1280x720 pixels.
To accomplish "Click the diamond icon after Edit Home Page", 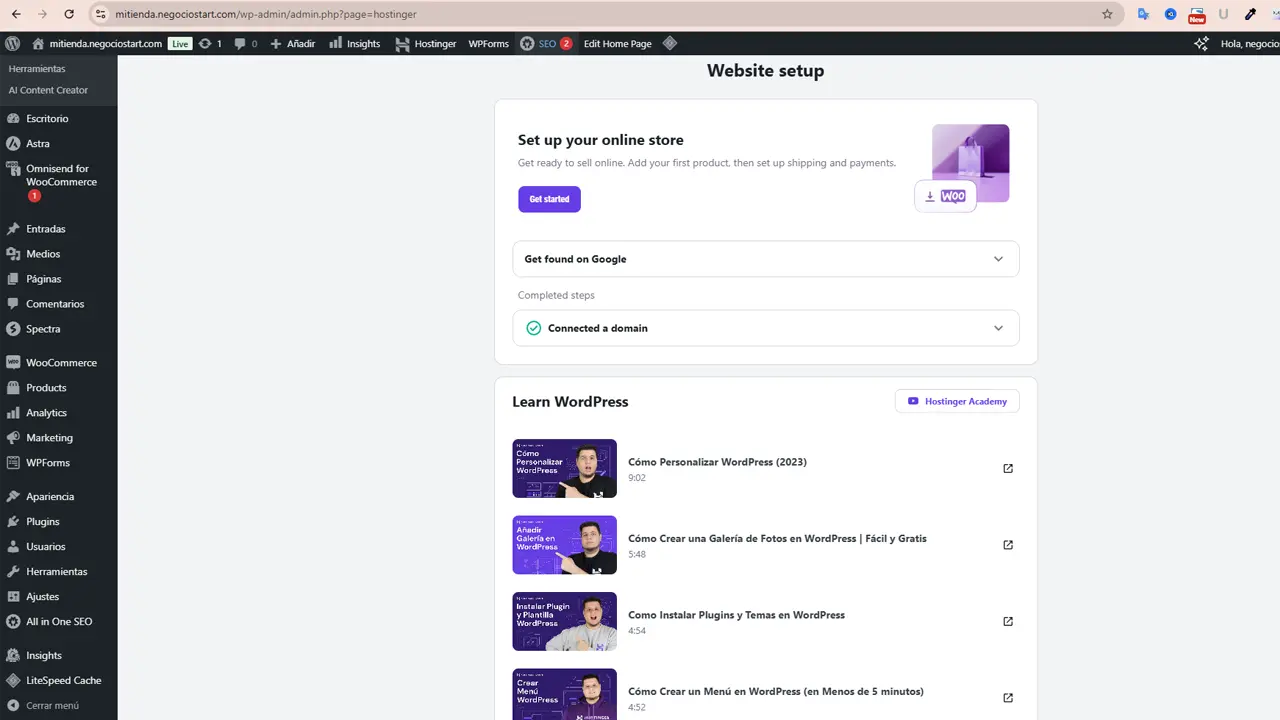I will (670, 43).
